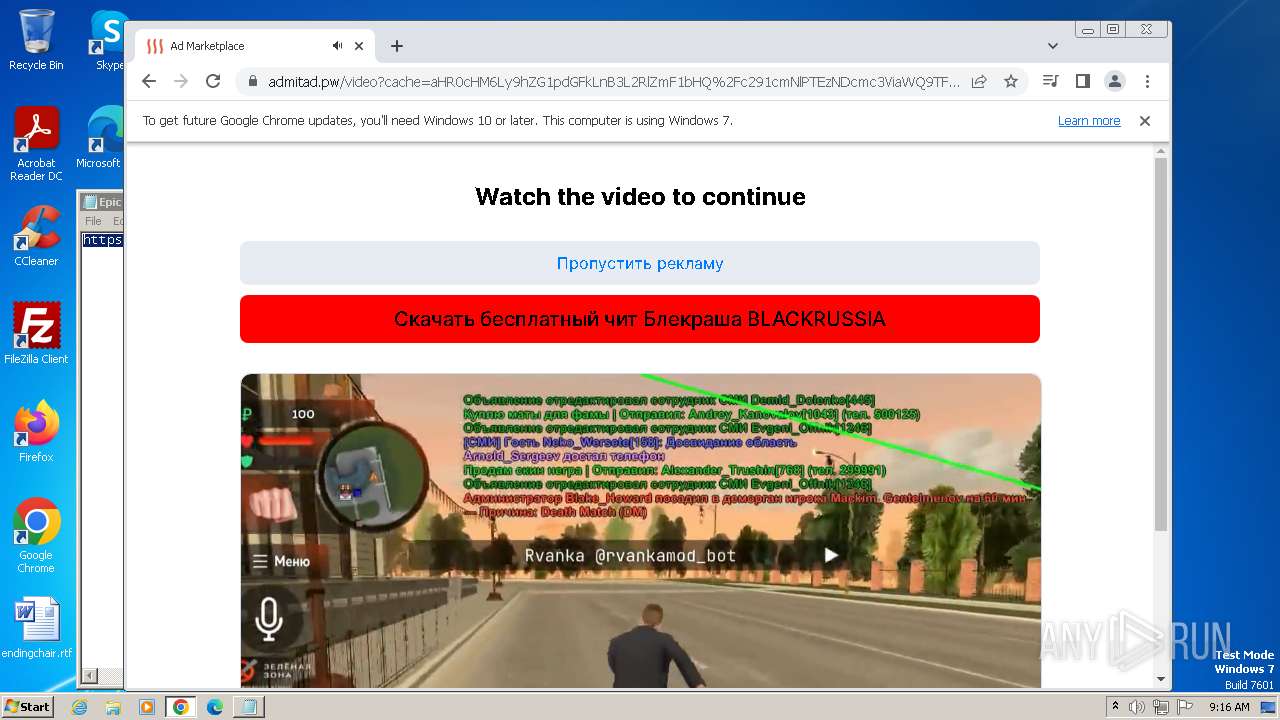Show hidden system tray icons
The width and height of the screenshot is (1280, 720).
point(1115,707)
